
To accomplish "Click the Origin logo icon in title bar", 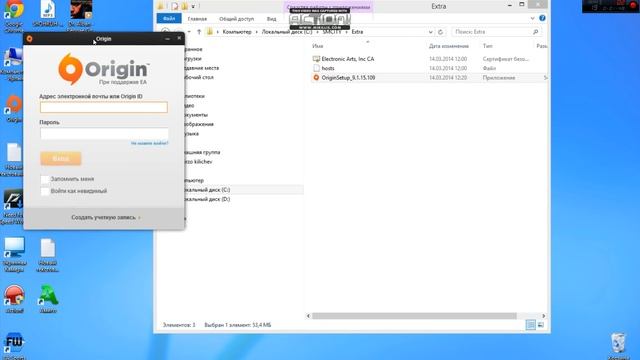I will [x=29, y=39].
